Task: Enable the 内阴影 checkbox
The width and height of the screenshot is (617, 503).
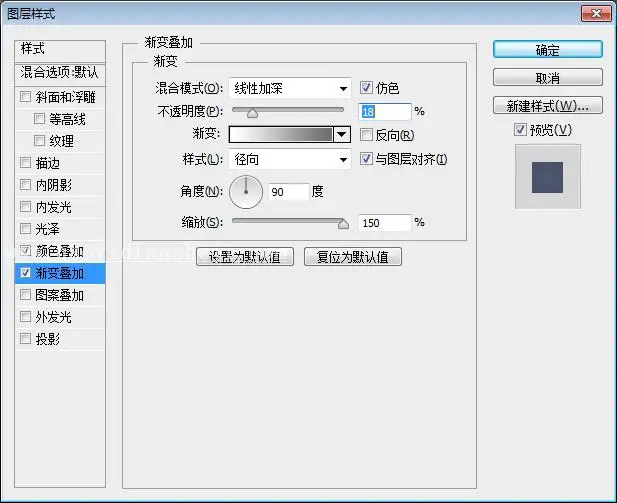Action: 25,184
